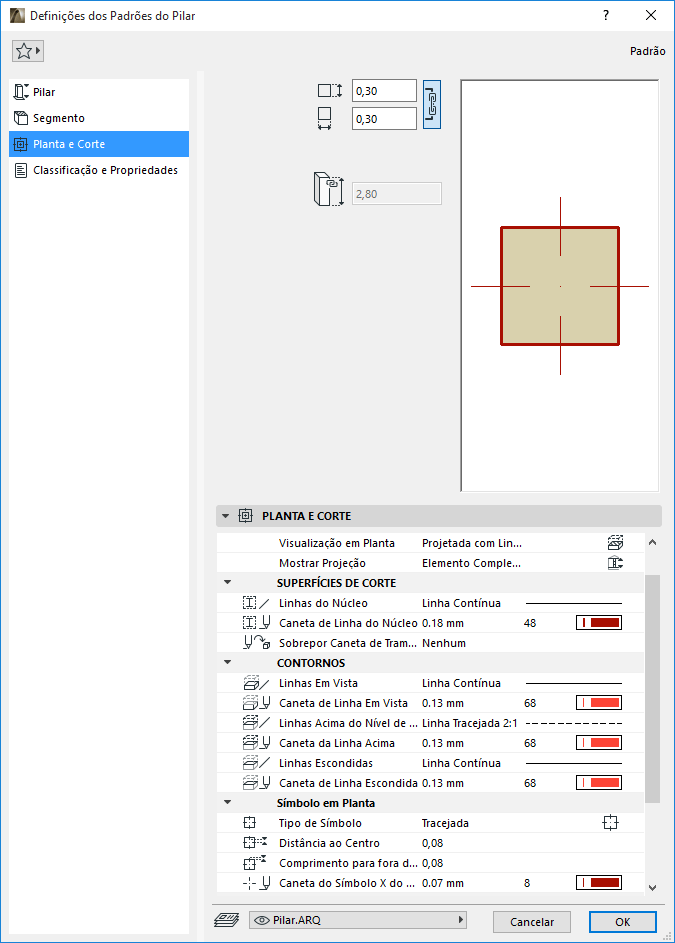Image resolution: width=675 pixels, height=943 pixels.
Task: Open Classificação e Propriedades page
Action: [x=99, y=170]
